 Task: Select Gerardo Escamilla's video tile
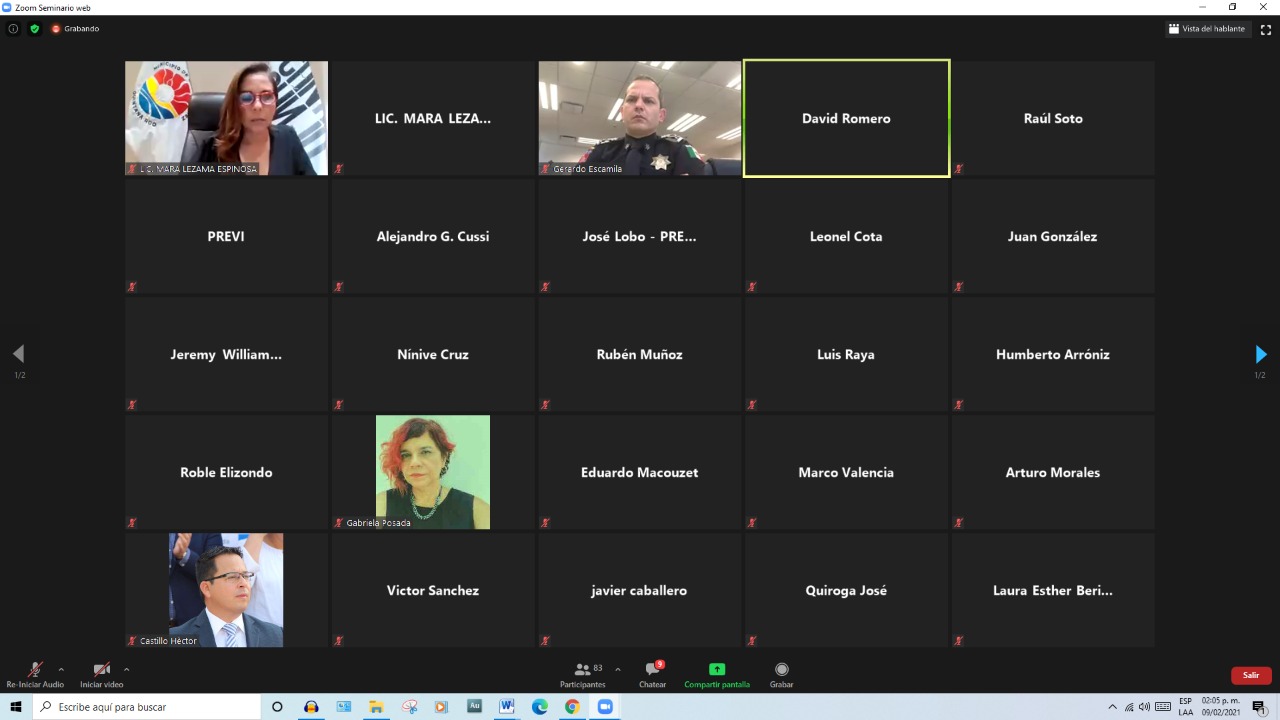(640, 118)
